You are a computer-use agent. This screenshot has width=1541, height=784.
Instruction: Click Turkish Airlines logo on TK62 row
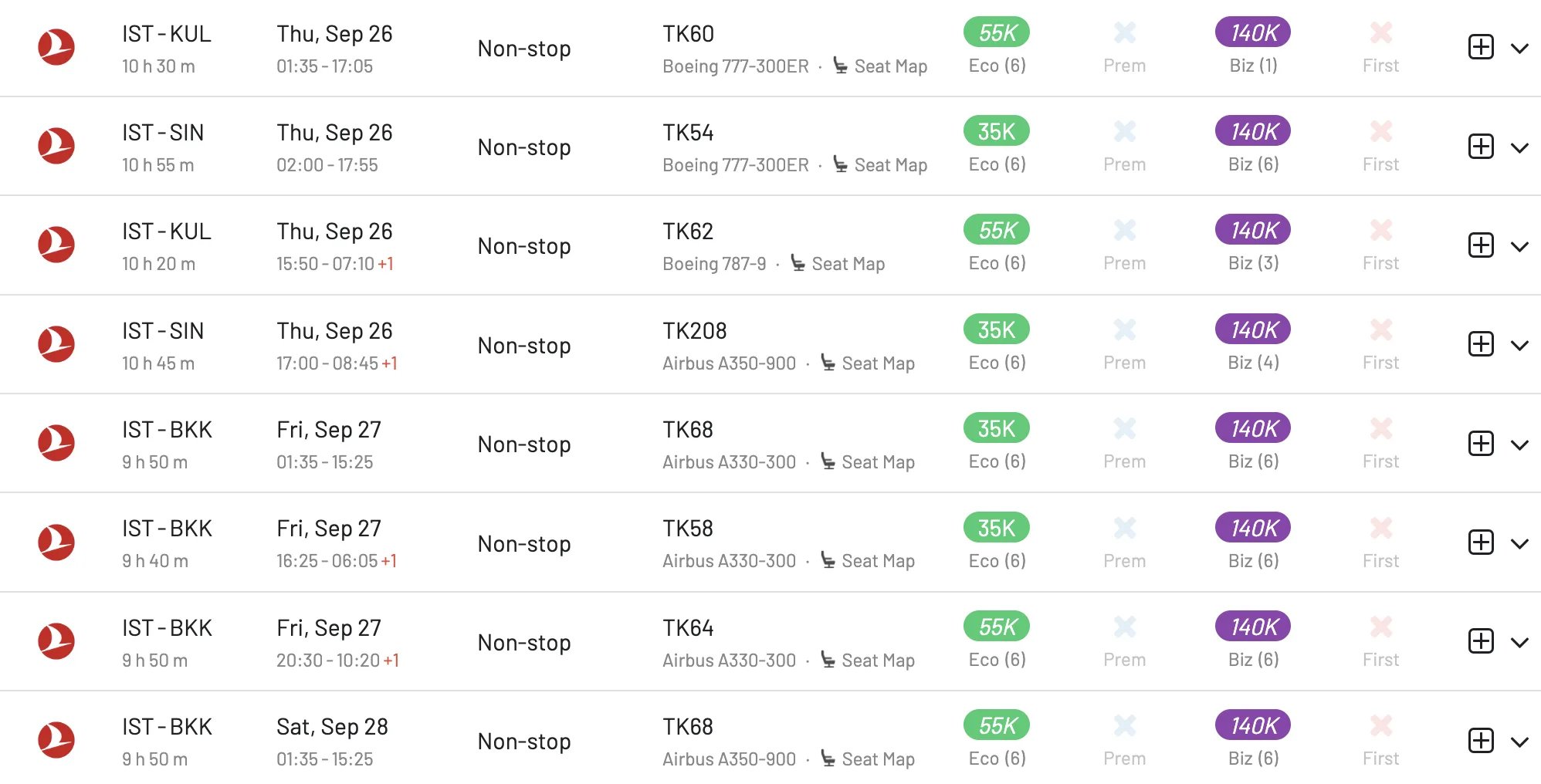click(x=56, y=245)
